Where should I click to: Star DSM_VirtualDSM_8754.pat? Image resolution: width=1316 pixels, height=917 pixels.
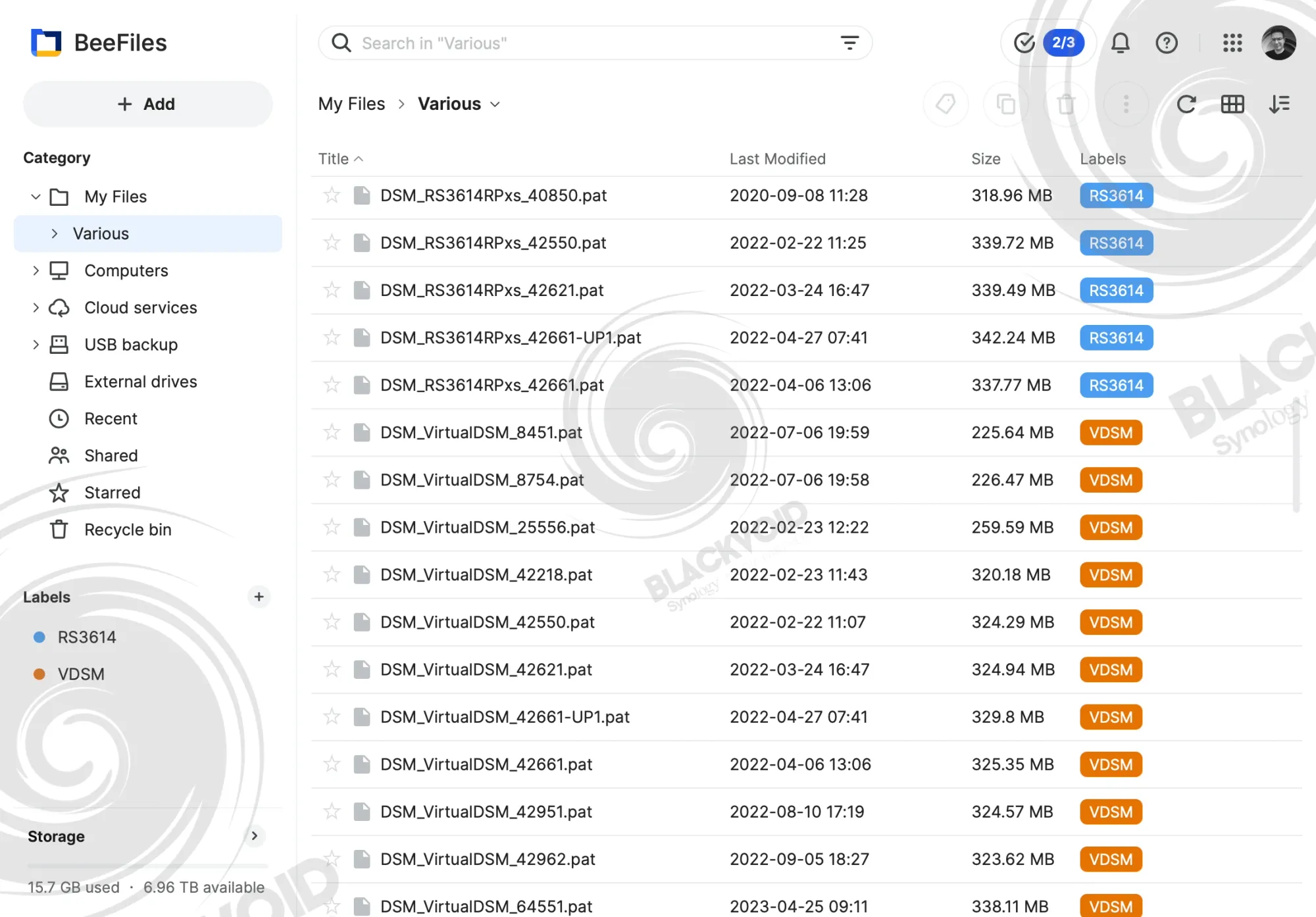click(332, 480)
